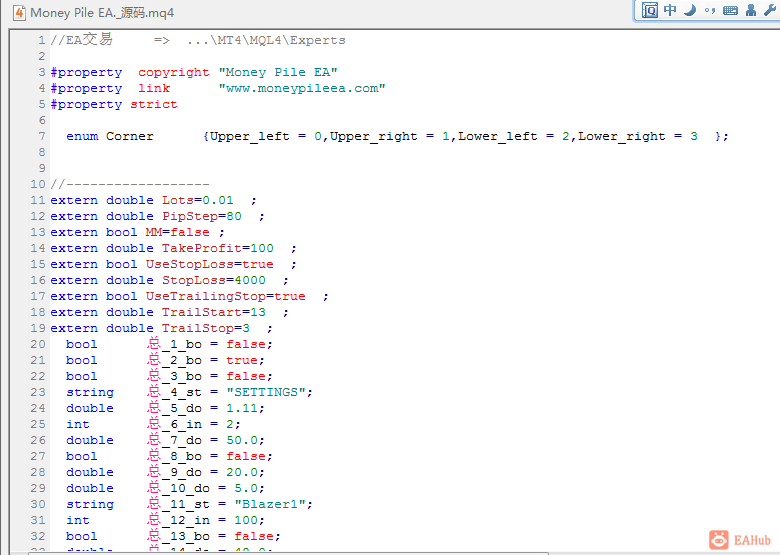Screen dimensions: 780x555
Task: Toggle the half-width moon icon
Action: (x=690, y=10)
